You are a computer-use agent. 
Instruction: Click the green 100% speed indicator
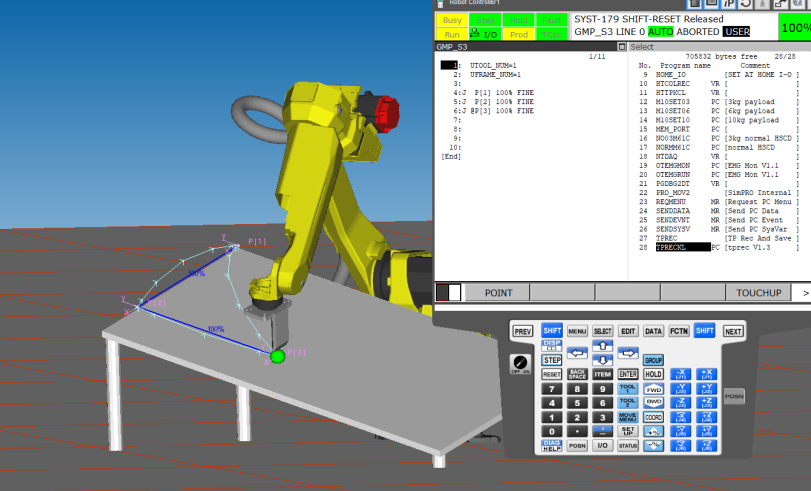pos(794,26)
